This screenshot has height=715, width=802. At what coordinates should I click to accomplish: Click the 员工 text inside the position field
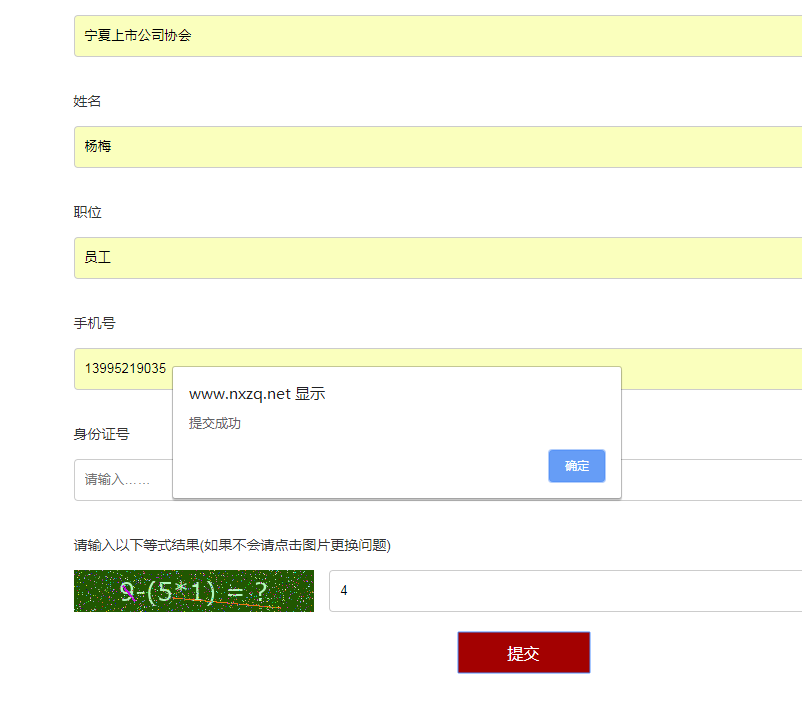(98, 258)
